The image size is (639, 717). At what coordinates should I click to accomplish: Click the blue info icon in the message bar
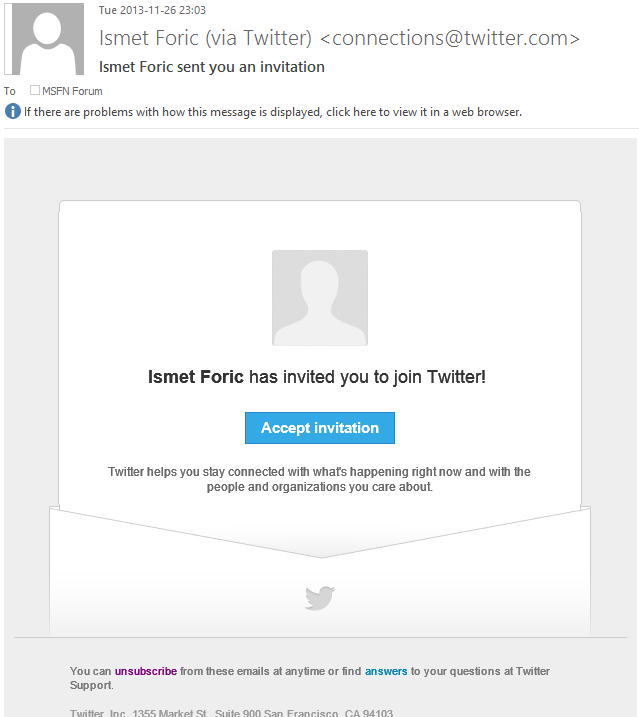13,111
